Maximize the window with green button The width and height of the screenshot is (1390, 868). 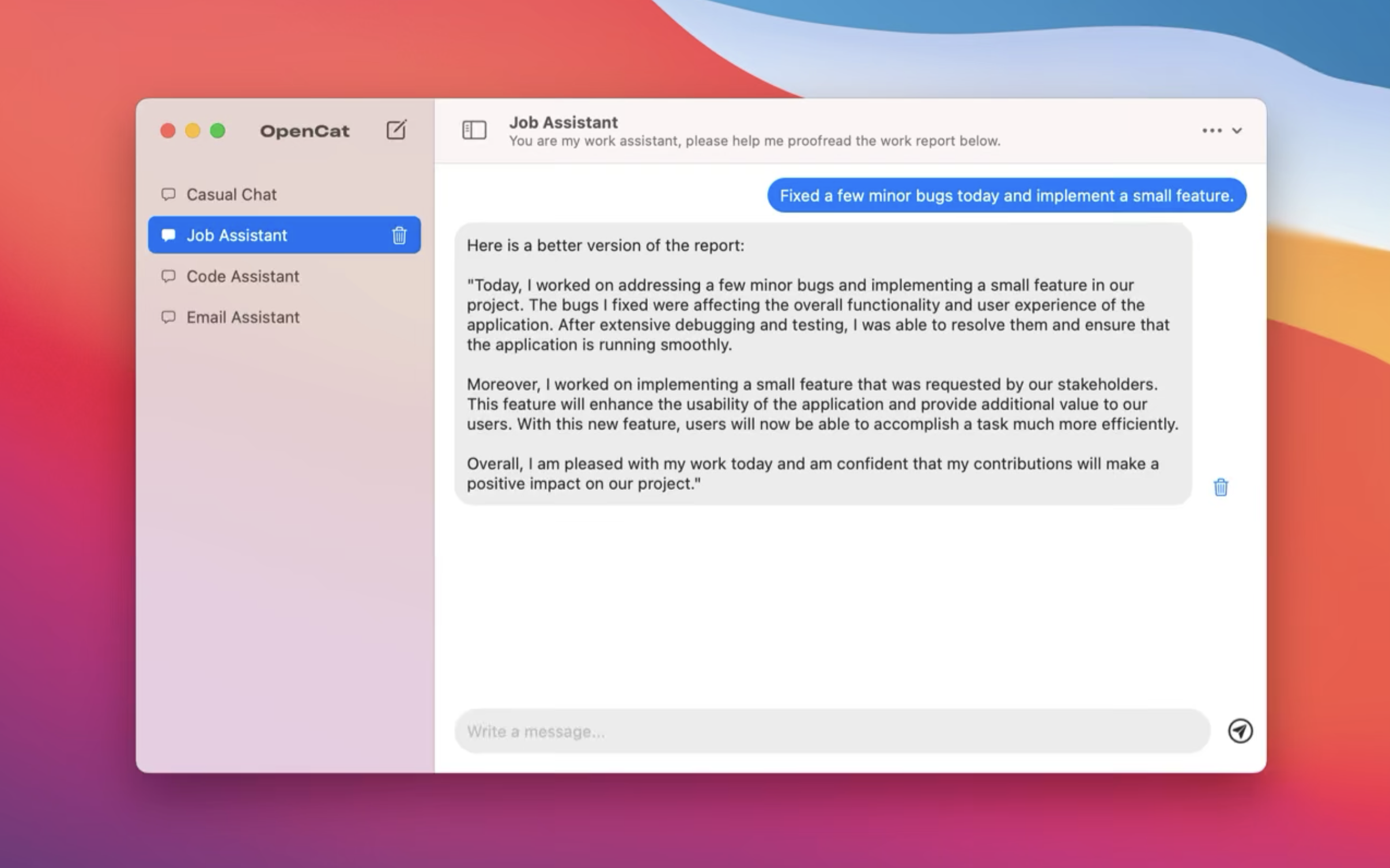click(x=217, y=131)
